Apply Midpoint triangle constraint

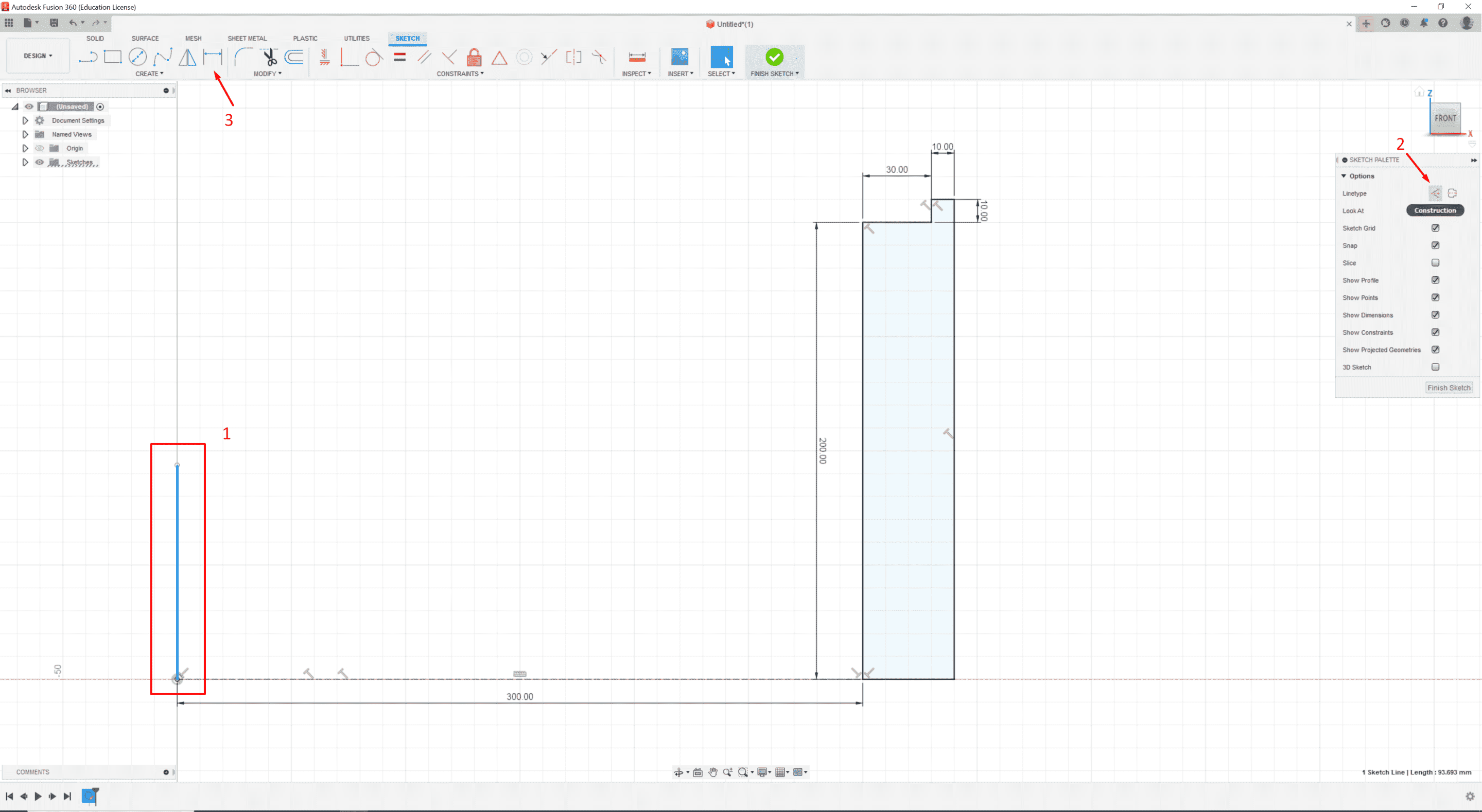[x=499, y=58]
